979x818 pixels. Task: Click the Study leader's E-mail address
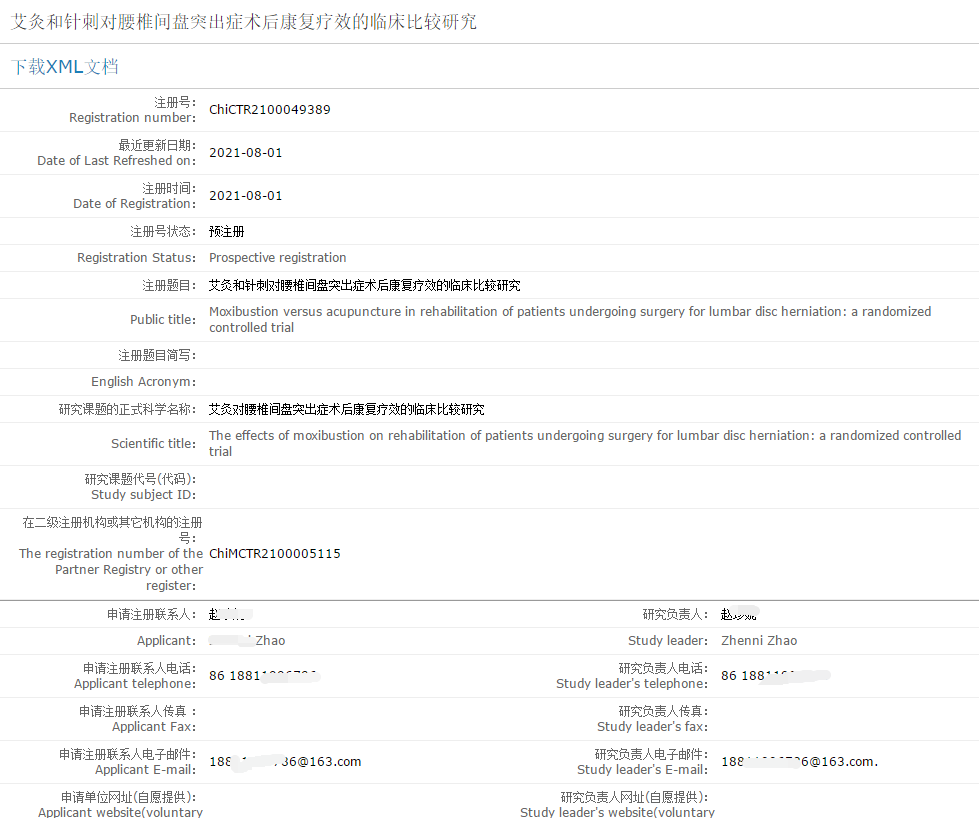797,762
